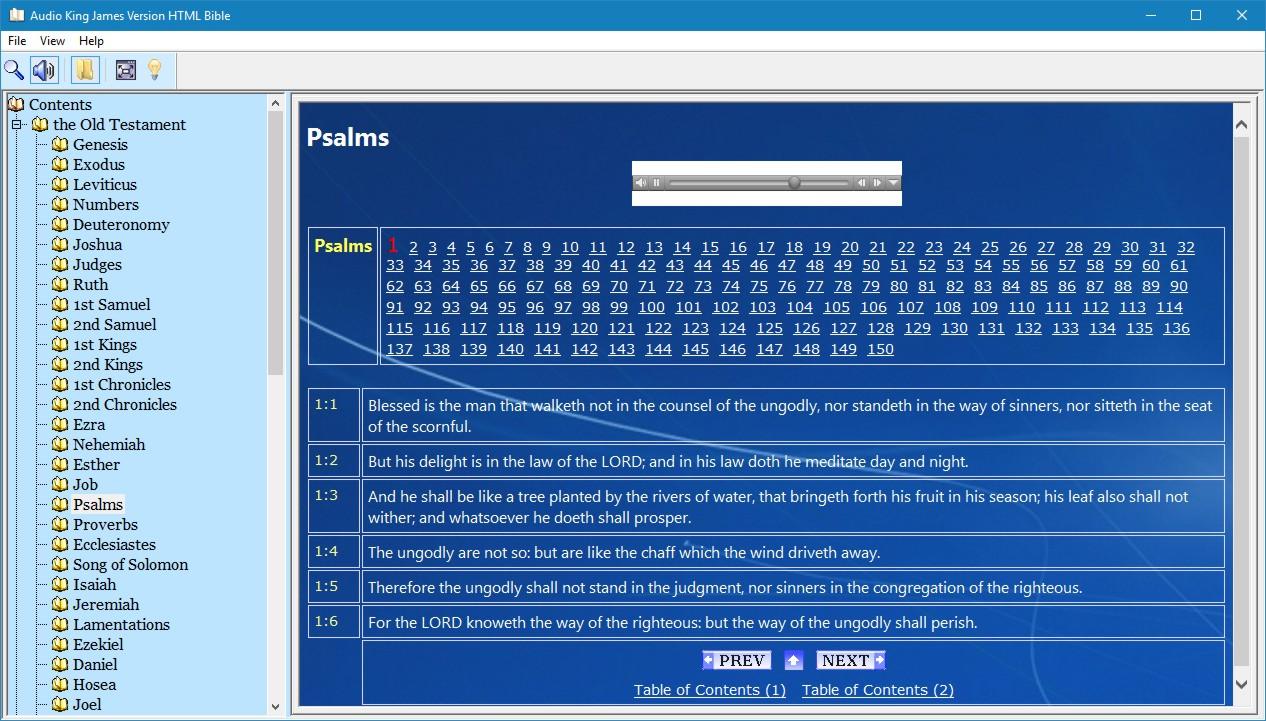Click the 1st Chronicles book icon

[x=60, y=385]
